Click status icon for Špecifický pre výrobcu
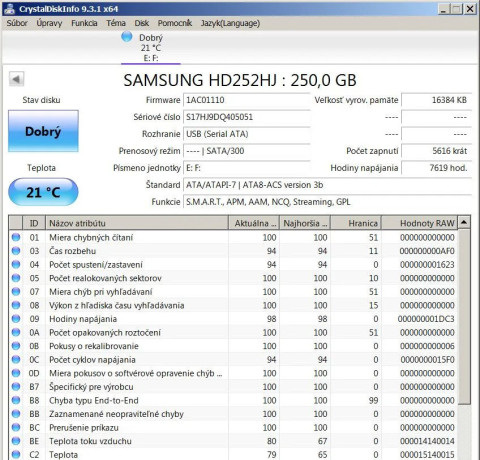480x460 pixels. (16, 387)
